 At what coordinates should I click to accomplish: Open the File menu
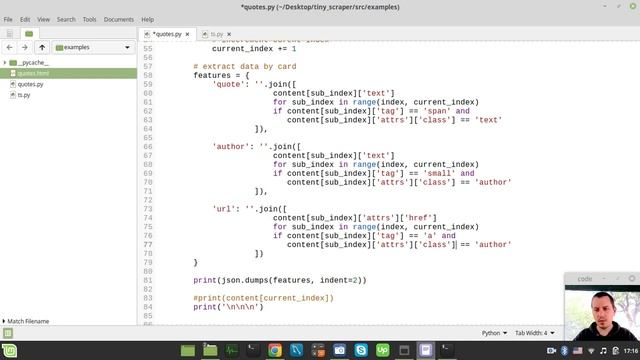point(8,20)
